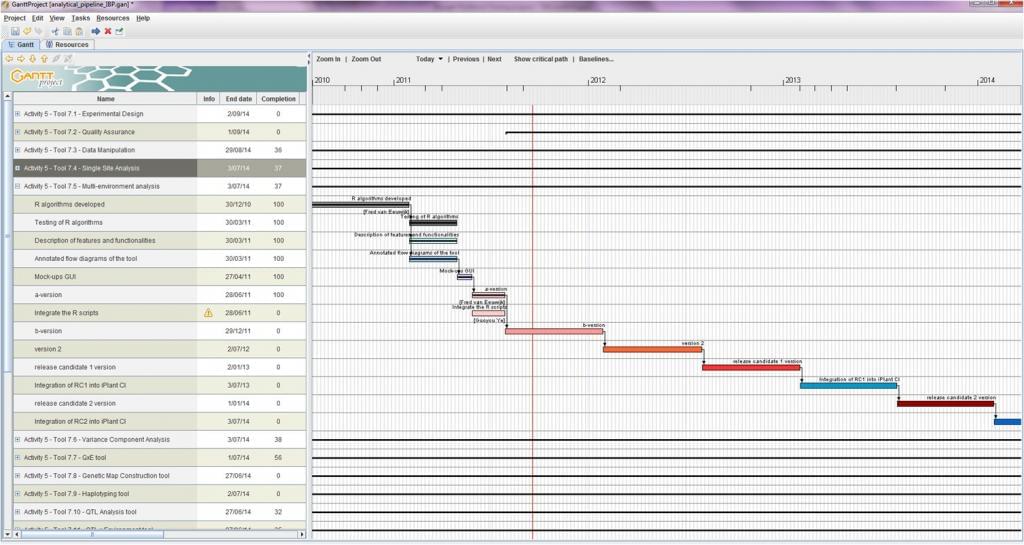The width and height of the screenshot is (1024, 545).
Task: Expand Tool 7.6 - Variance Component Analysis task
Action: pos(18,440)
